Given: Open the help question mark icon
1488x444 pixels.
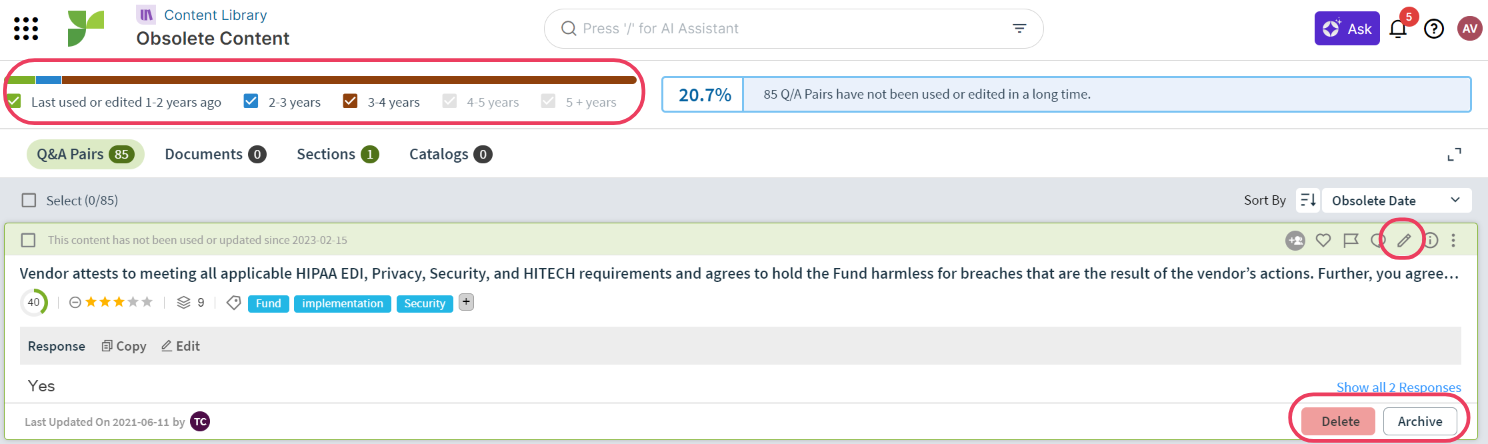Looking at the screenshot, I should pos(1434,29).
